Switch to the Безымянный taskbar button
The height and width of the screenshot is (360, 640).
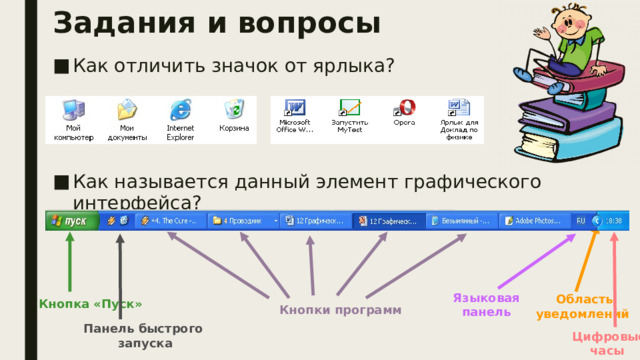tap(462, 221)
